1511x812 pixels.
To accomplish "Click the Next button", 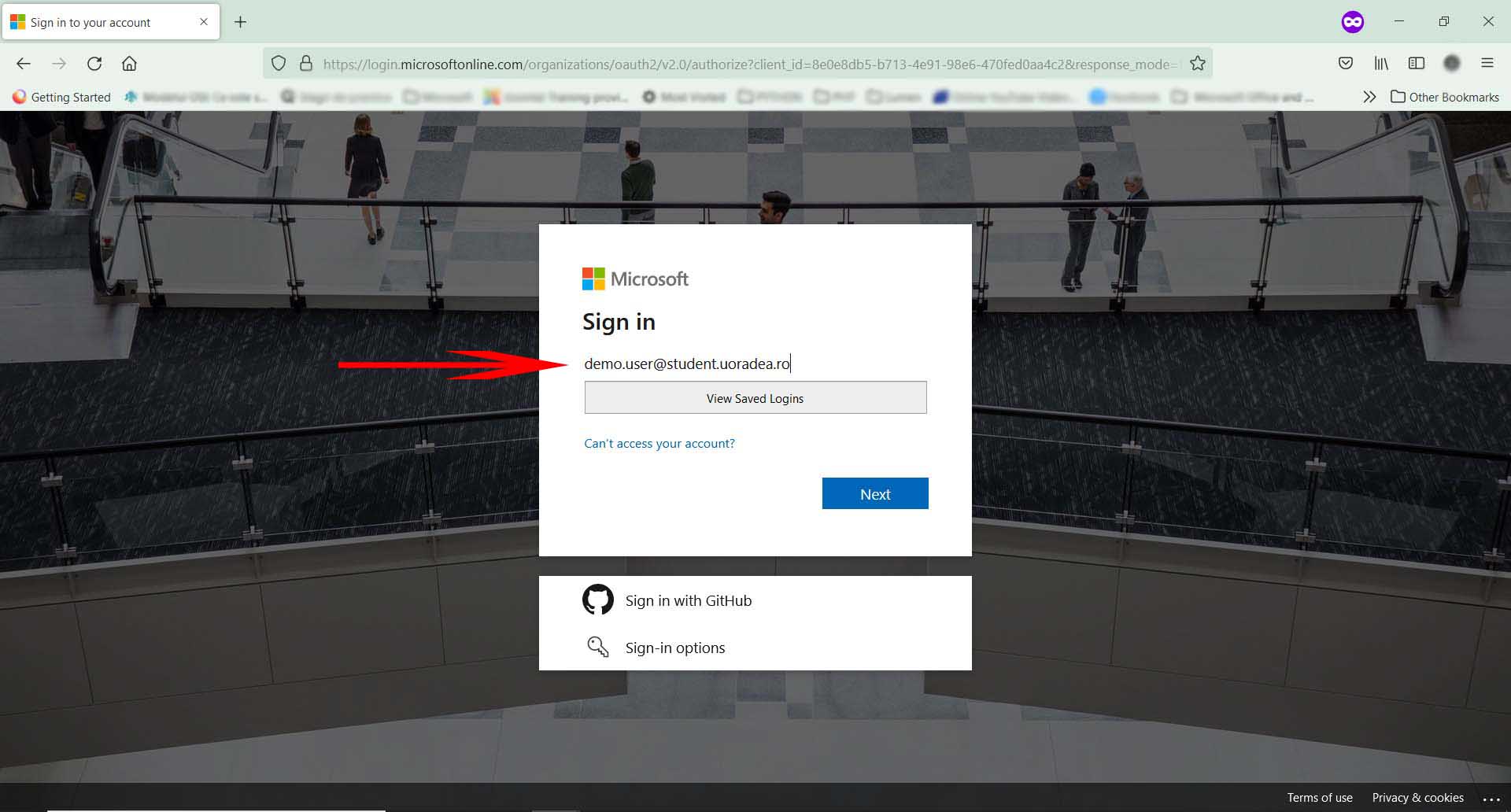I will 875,493.
